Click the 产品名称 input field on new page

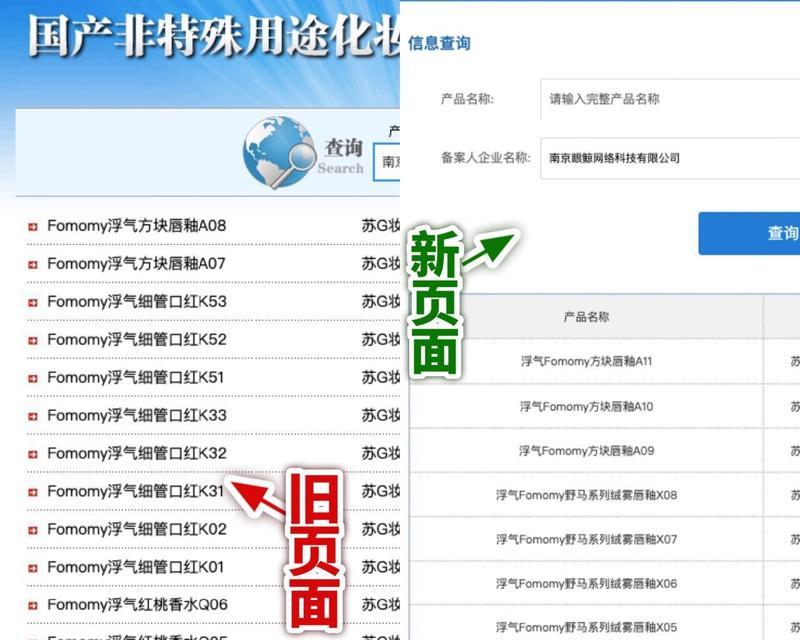[670, 99]
